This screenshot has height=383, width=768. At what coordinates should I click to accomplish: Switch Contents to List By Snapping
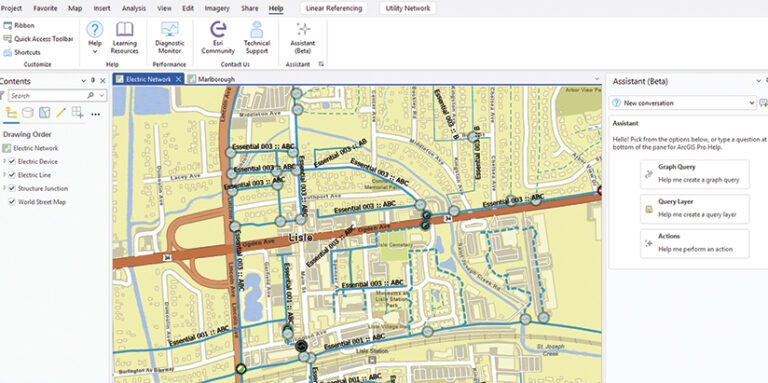click(x=77, y=113)
